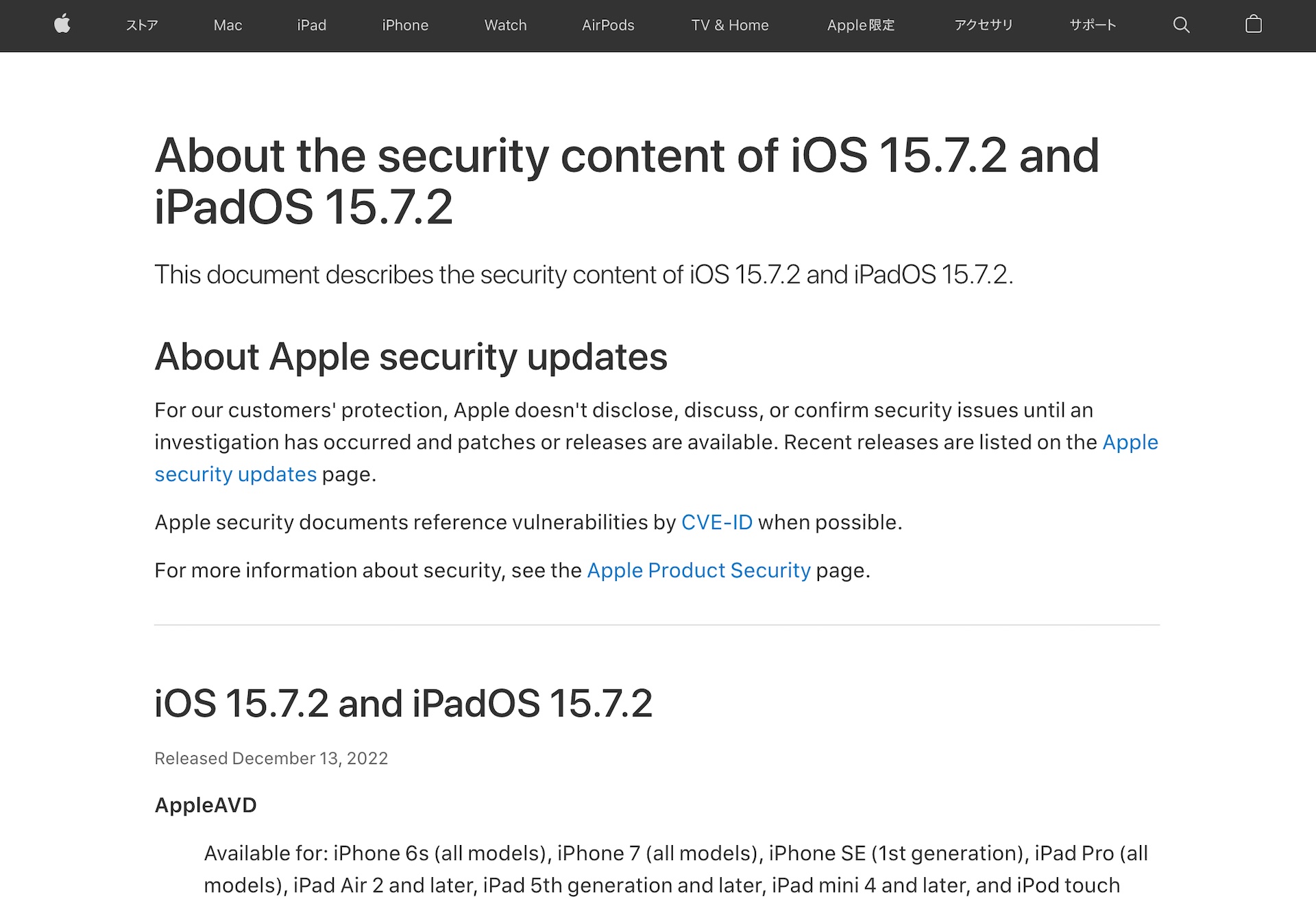This screenshot has width=1316, height=906.
Task: Open the search icon in the navigation bar
Action: tap(1181, 25)
